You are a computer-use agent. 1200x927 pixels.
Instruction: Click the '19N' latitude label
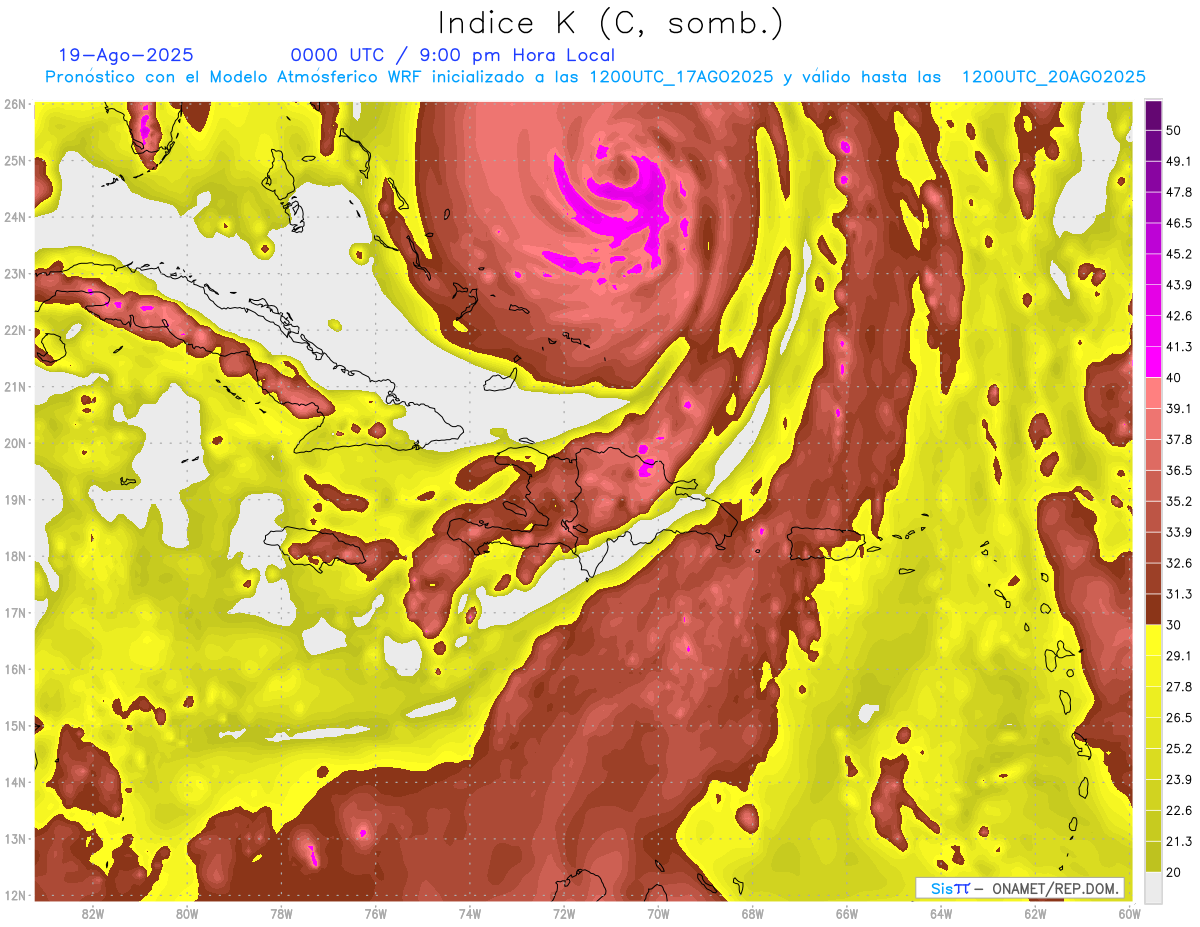14,500
